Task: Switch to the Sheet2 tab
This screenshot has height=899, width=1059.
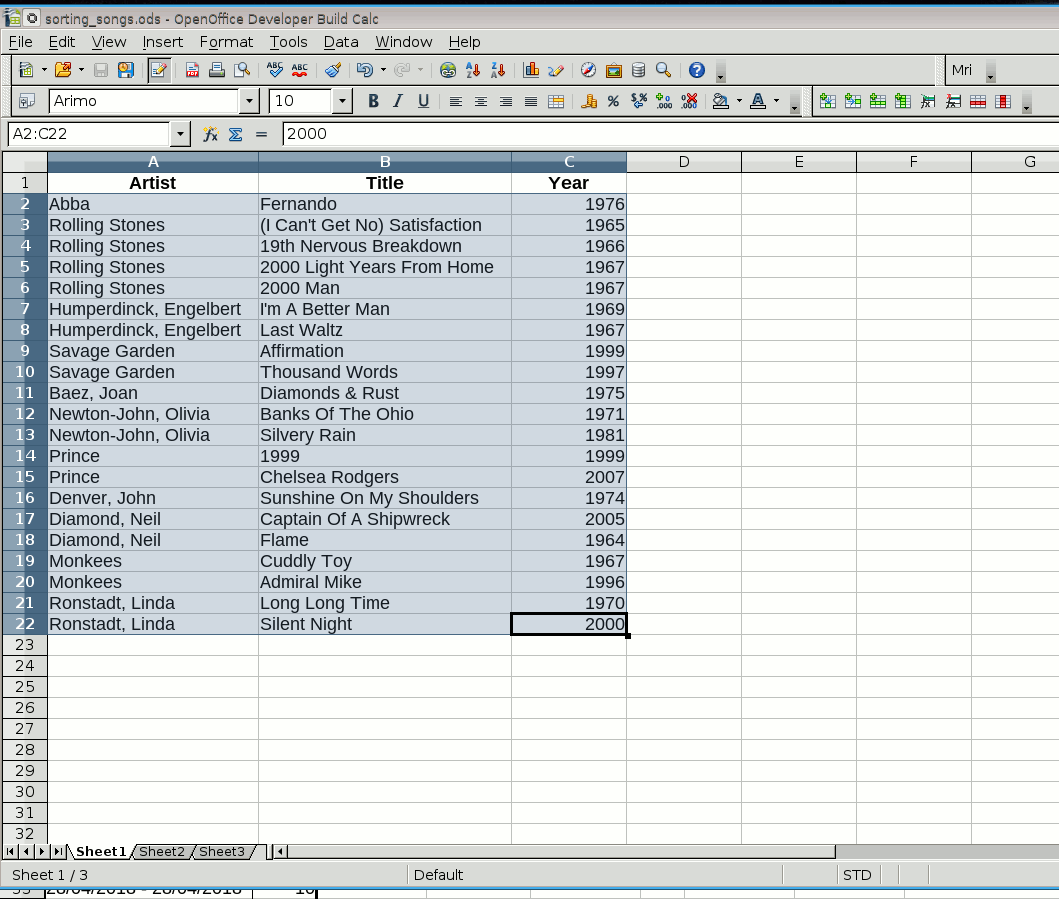Action: (161, 852)
